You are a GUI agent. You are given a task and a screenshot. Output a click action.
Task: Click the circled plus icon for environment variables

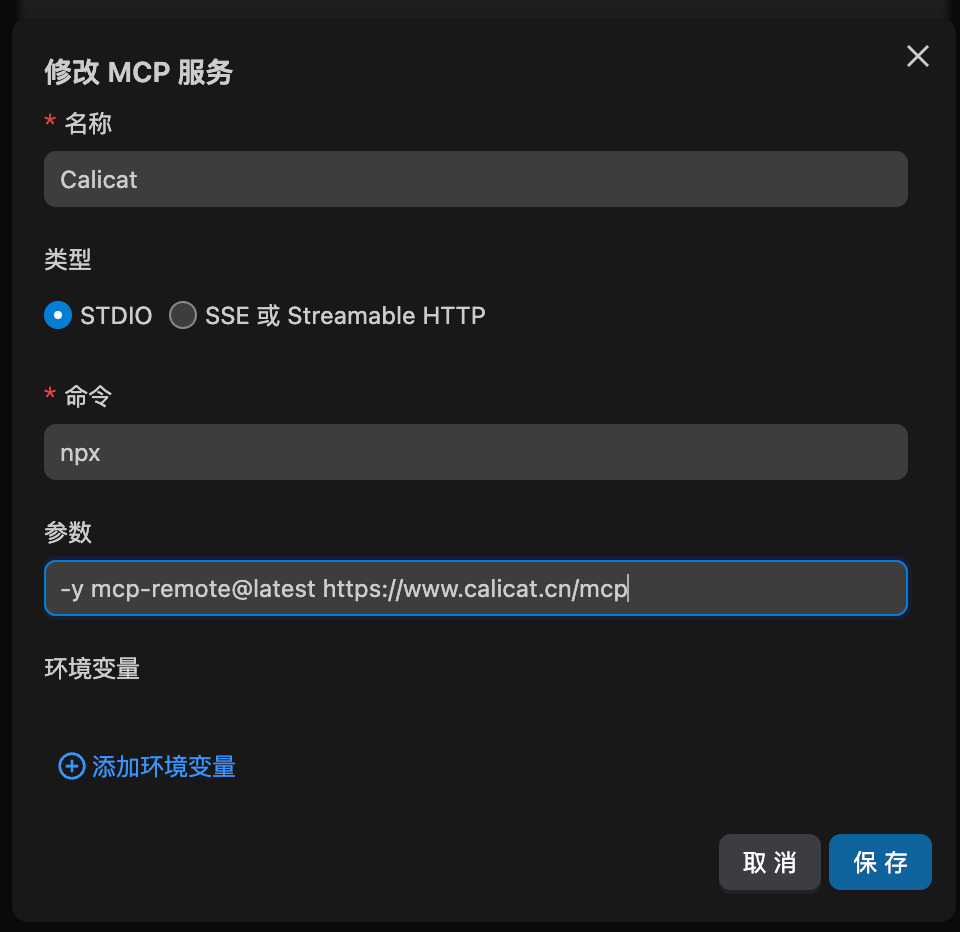click(x=71, y=766)
